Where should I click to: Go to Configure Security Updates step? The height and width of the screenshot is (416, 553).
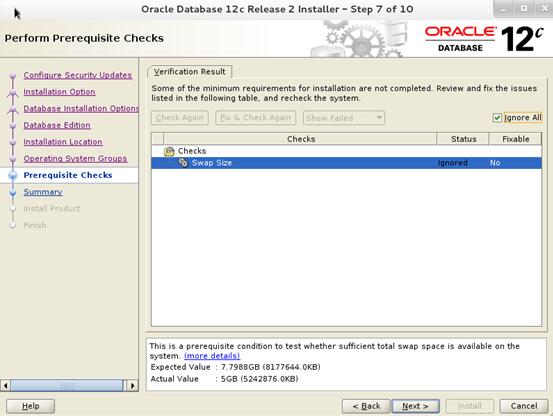78,75
